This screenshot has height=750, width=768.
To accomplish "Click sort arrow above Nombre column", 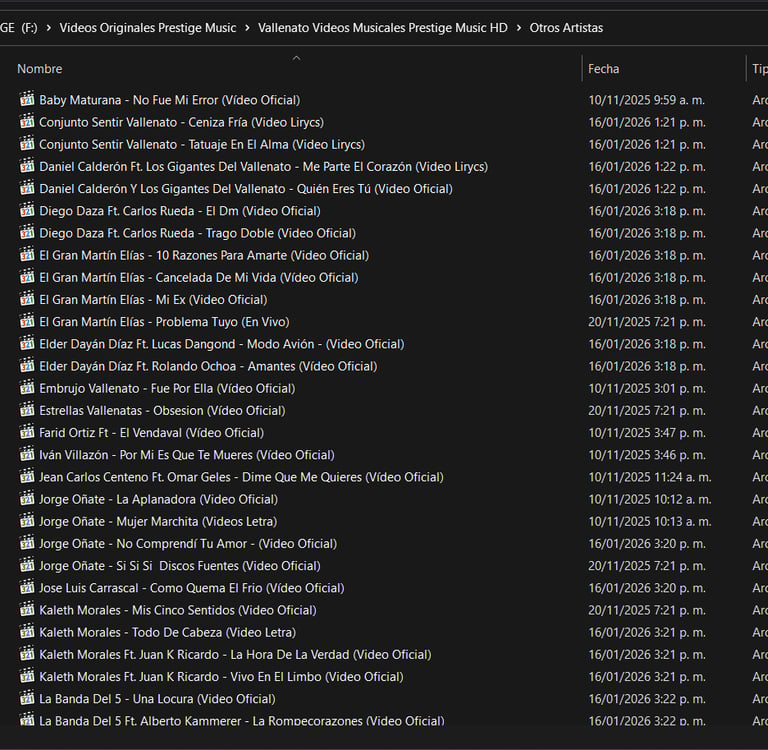I will (x=296, y=58).
